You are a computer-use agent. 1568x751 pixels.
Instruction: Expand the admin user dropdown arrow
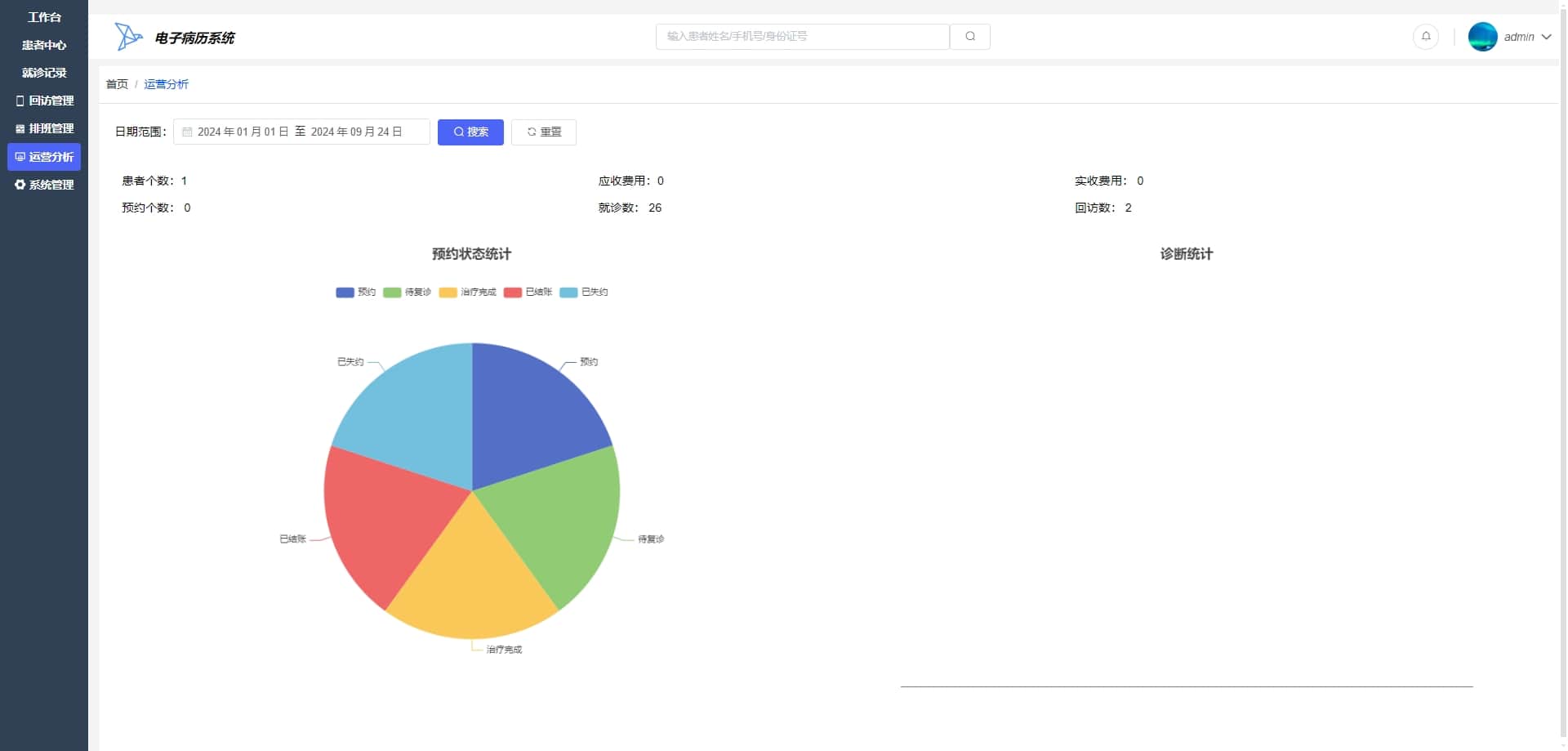pos(1546,37)
